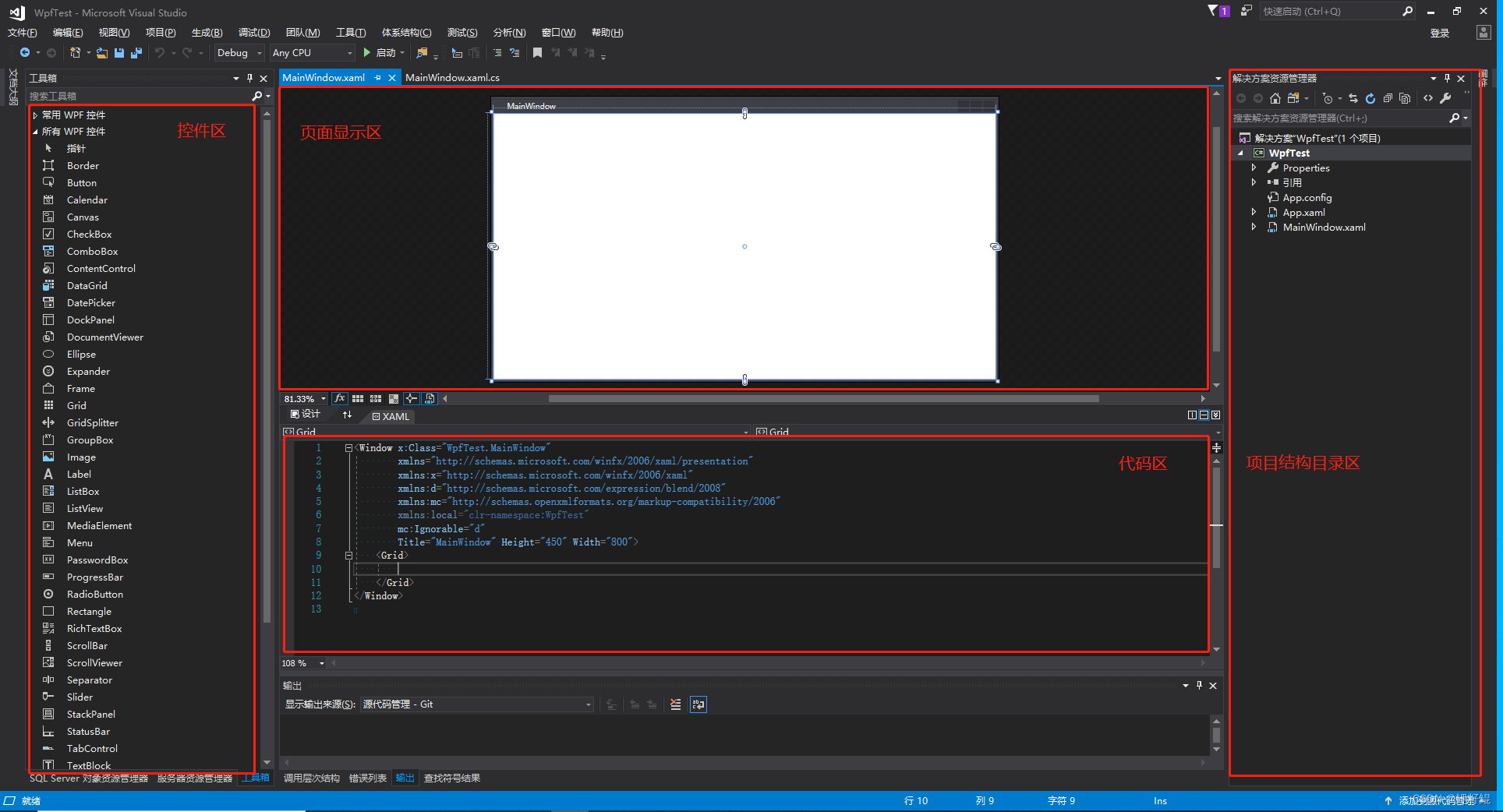Open Properties via the wrench icon
The width and height of the screenshot is (1503, 812).
point(1446,98)
